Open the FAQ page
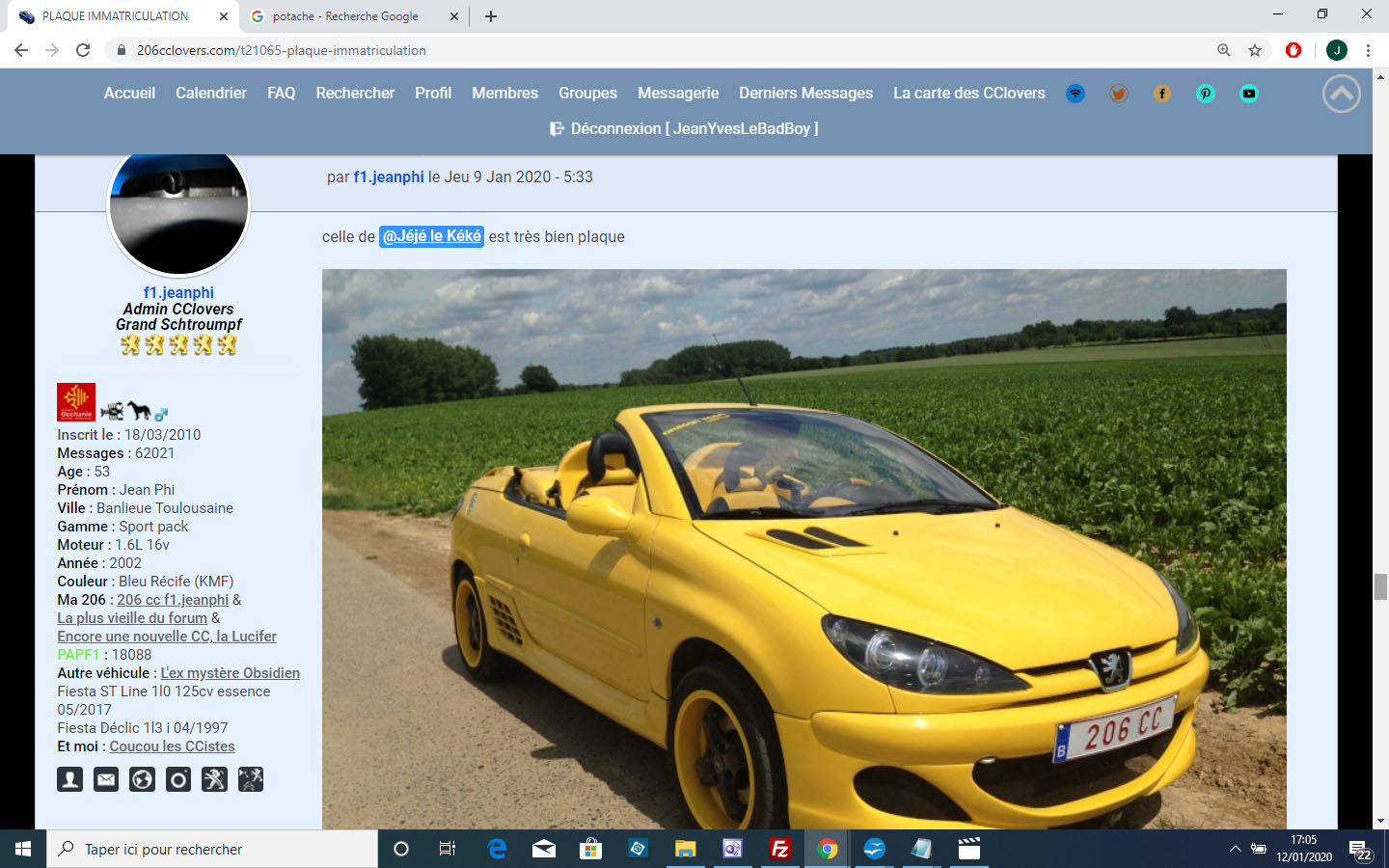The height and width of the screenshot is (868, 1389). (282, 93)
